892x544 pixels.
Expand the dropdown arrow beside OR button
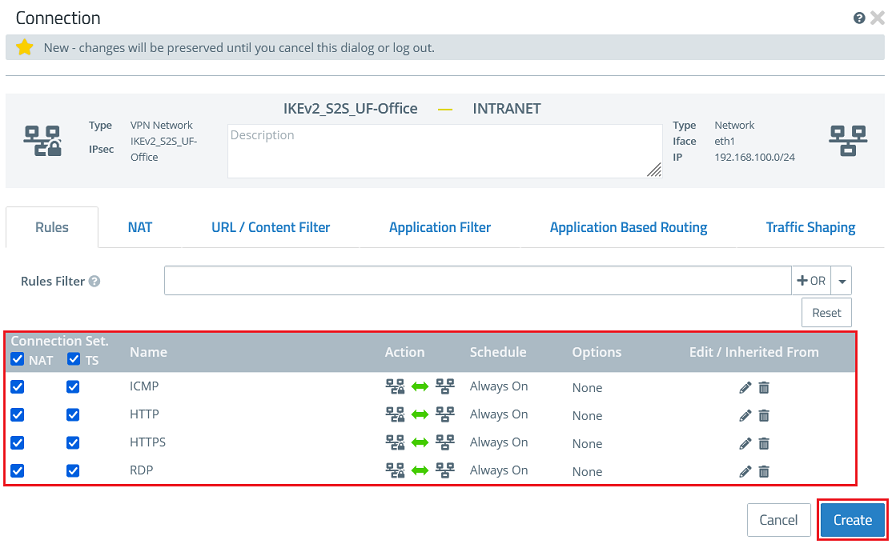pos(843,281)
